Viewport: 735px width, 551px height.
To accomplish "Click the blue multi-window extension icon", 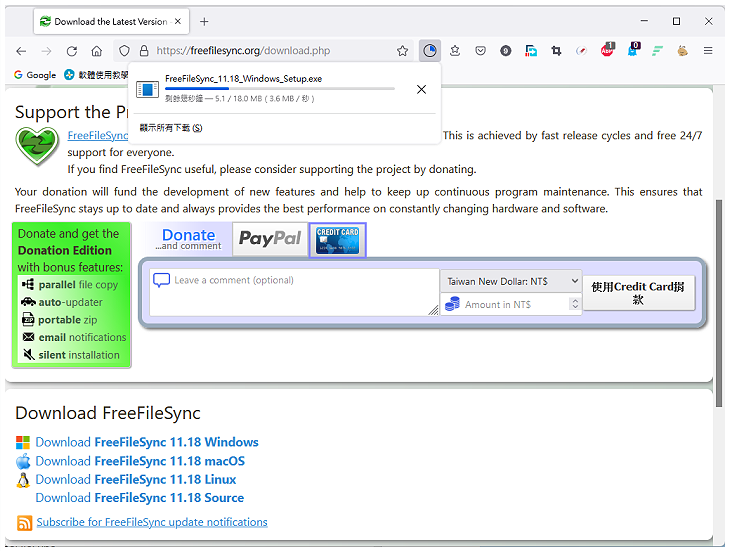I will pyautogui.click(x=531, y=51).
